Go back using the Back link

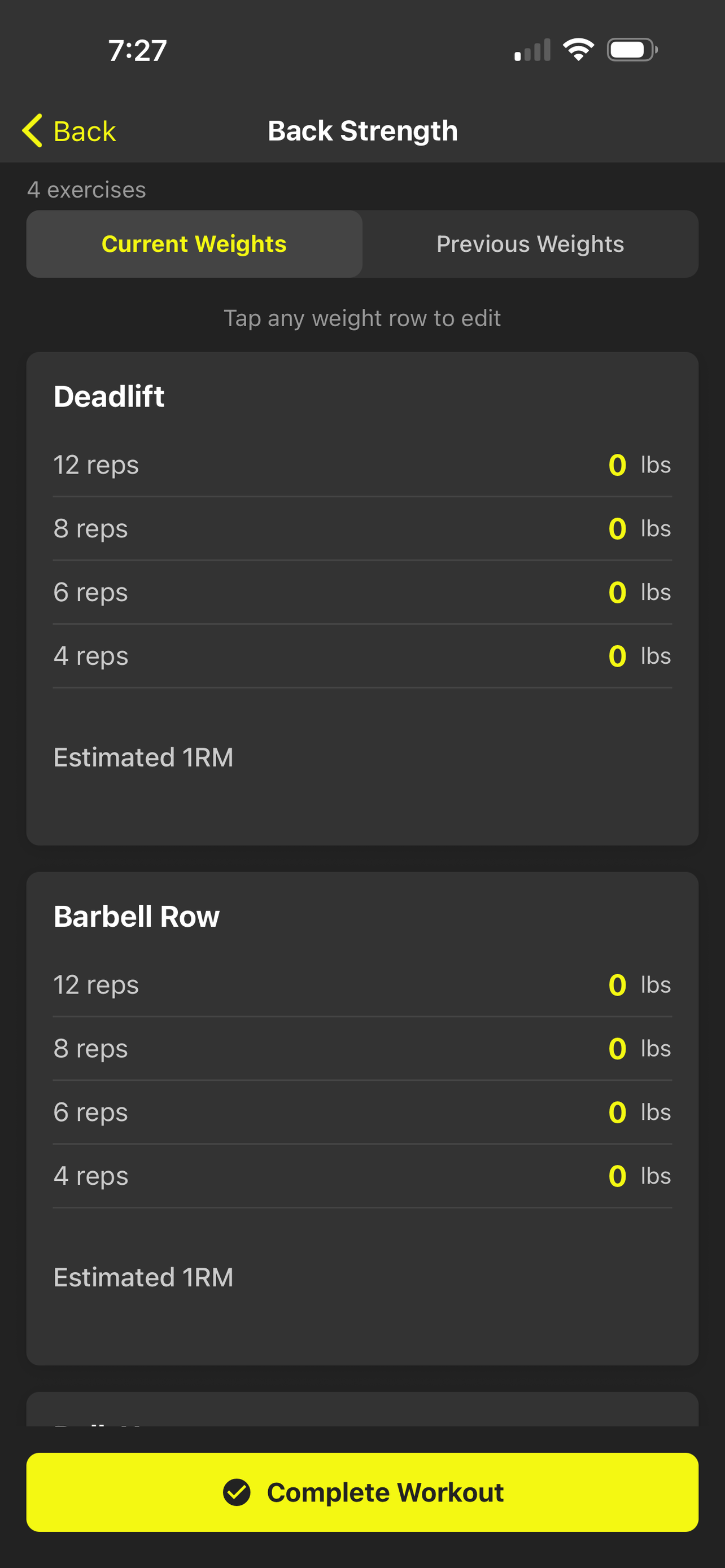(x=69, y=131)
